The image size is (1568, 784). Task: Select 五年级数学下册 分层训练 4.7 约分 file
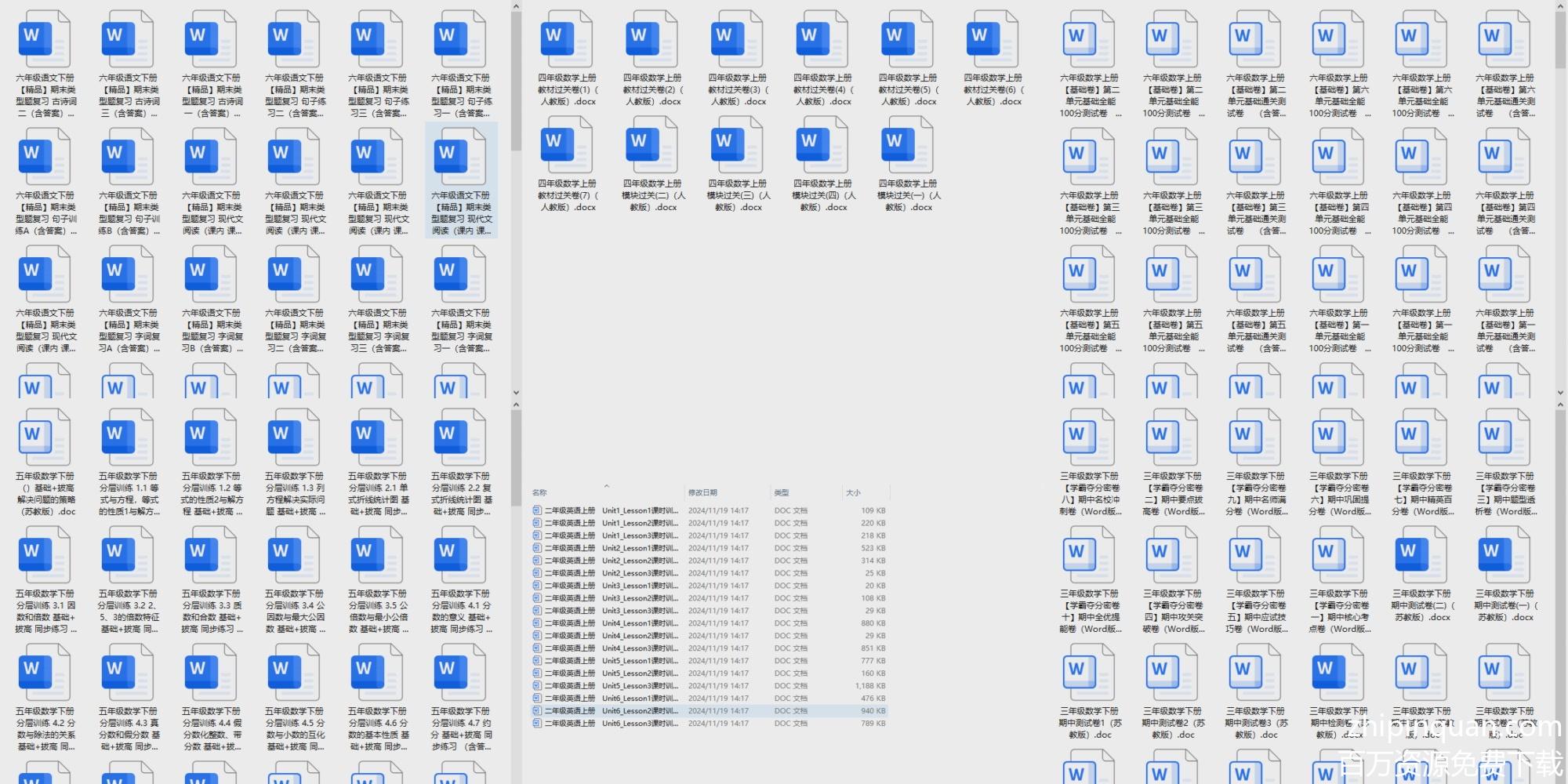pos(460,673)
